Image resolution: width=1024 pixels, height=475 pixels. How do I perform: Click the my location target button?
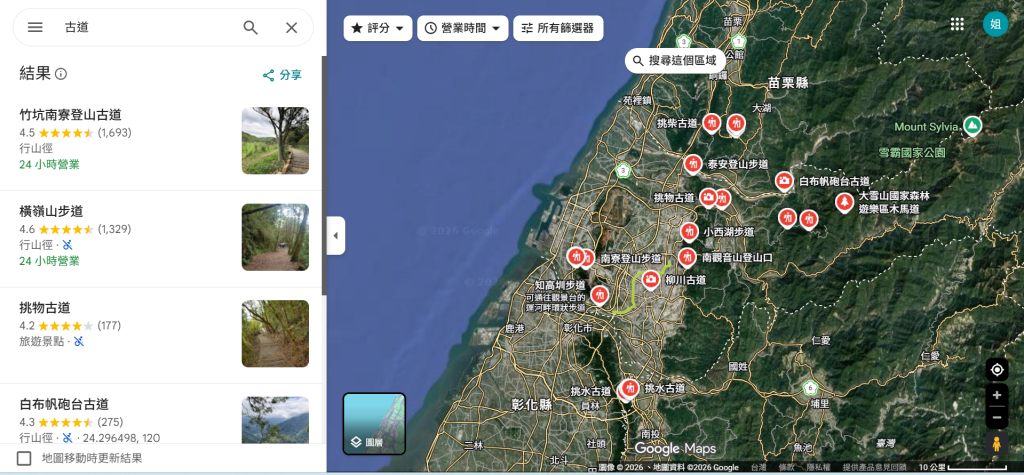996,369
